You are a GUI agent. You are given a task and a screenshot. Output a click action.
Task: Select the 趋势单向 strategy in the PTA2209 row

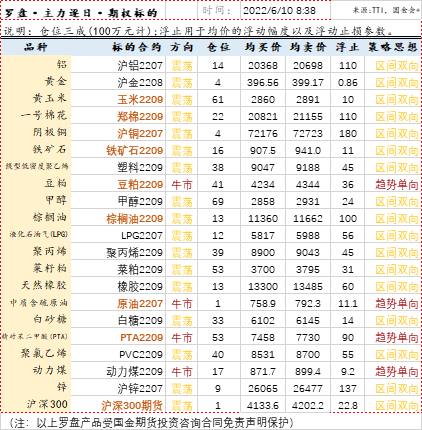pos(397,338)
